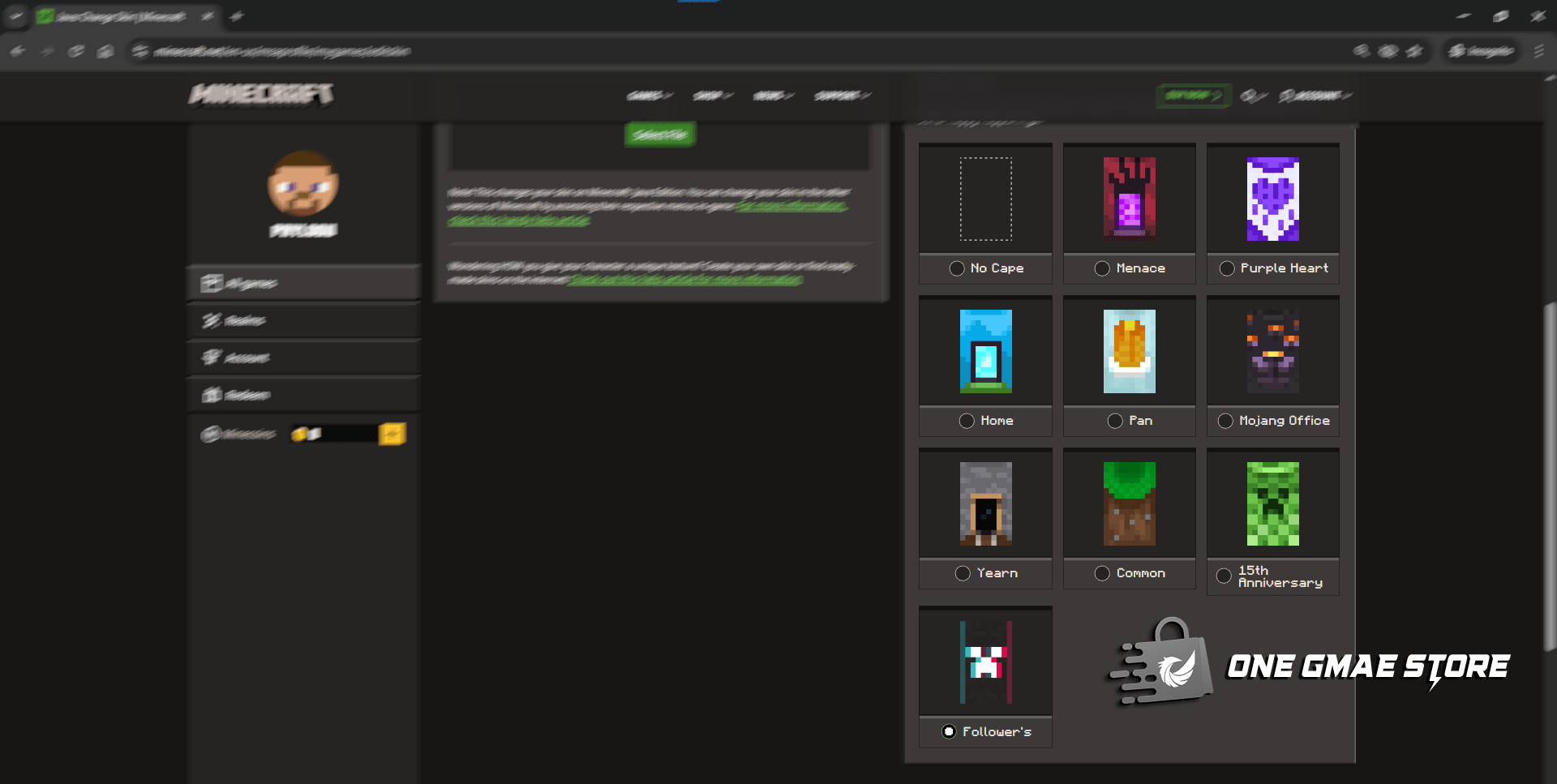Screen dimensions: 1557x784
Task: Click the yellow add Minecoins button
Action: pos(392,435)
